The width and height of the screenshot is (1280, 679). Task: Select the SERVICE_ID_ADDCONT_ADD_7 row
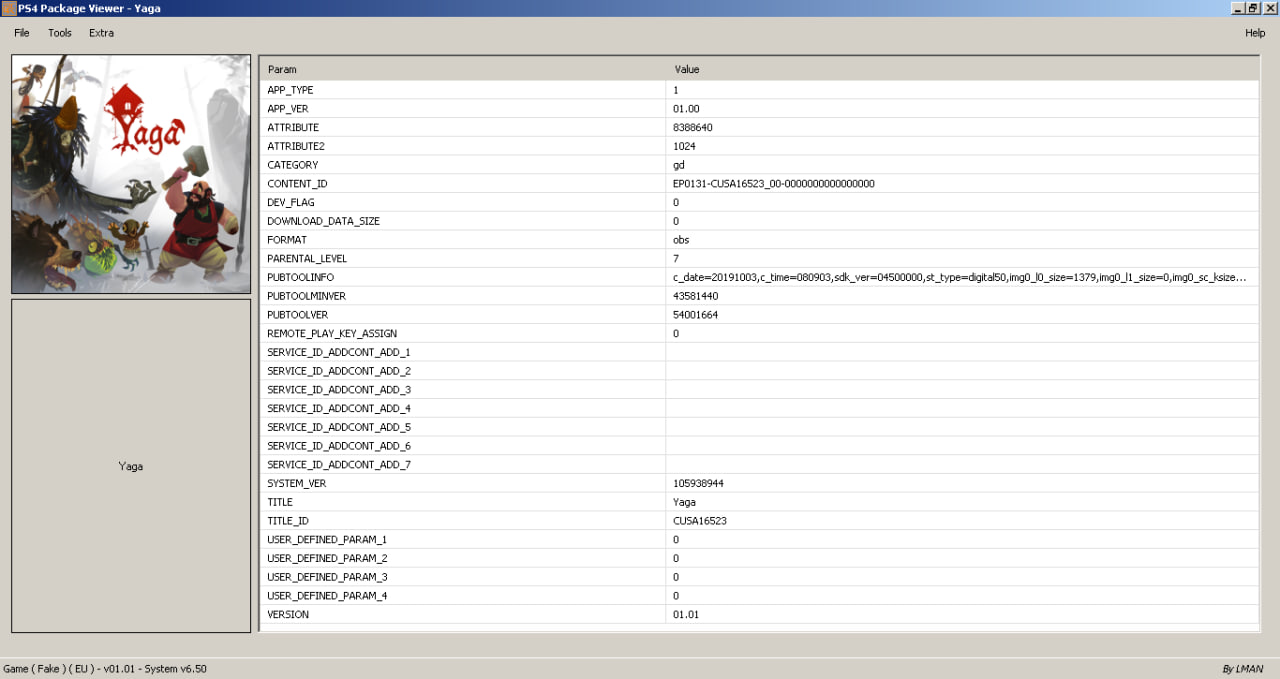pyautogui.click(x=760, y=465)
